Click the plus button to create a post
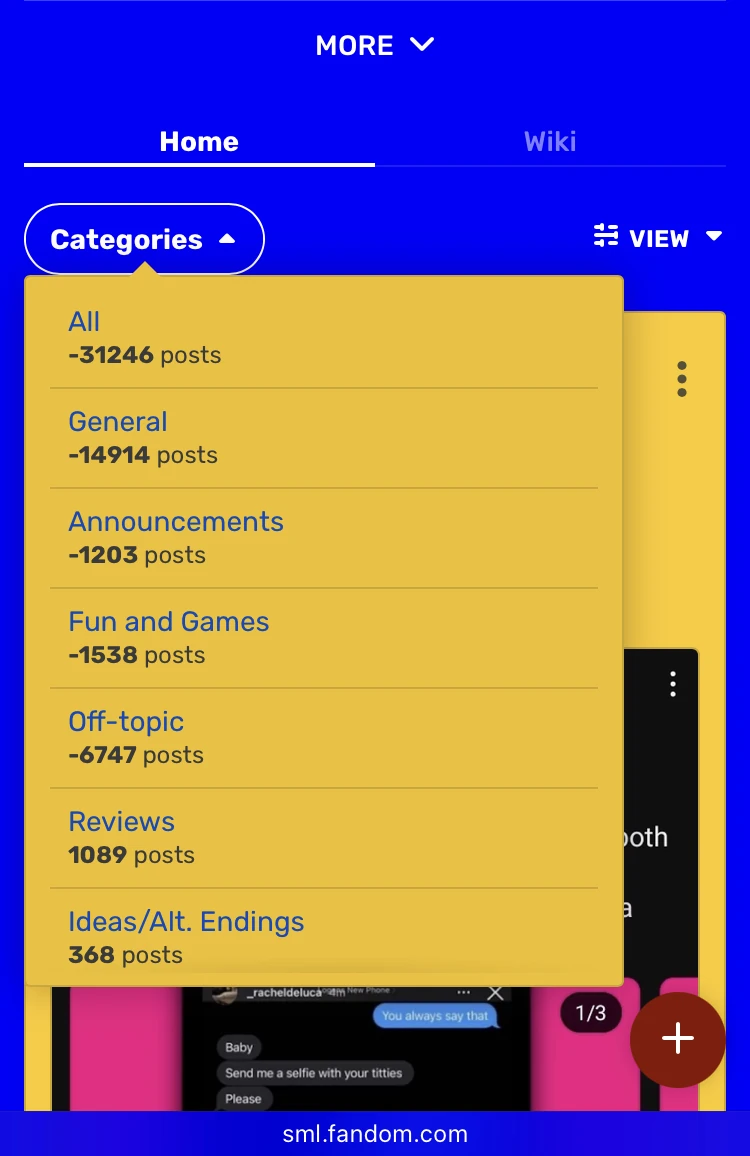This screenshot has height=1156, width=750. point(678,1040)
